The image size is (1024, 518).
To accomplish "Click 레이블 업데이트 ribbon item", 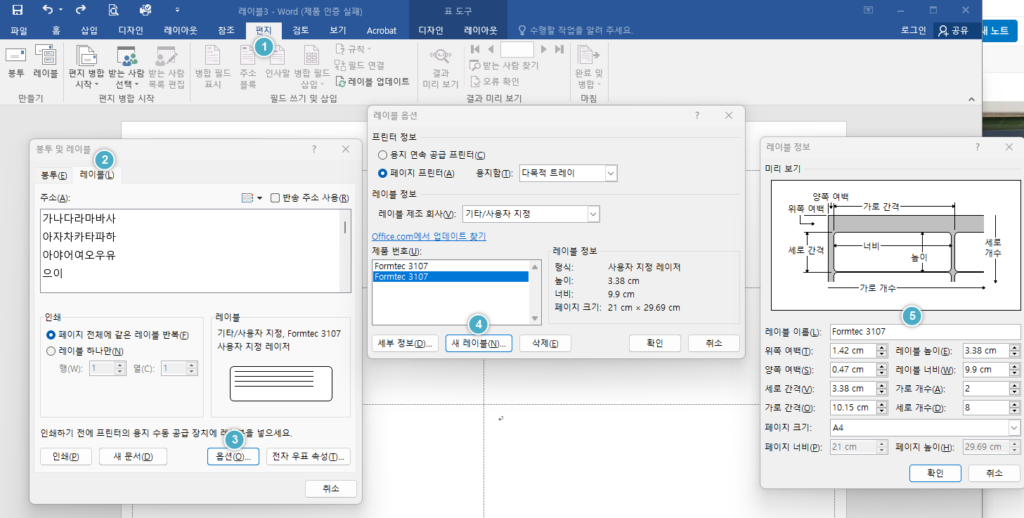I will (373, 82).
